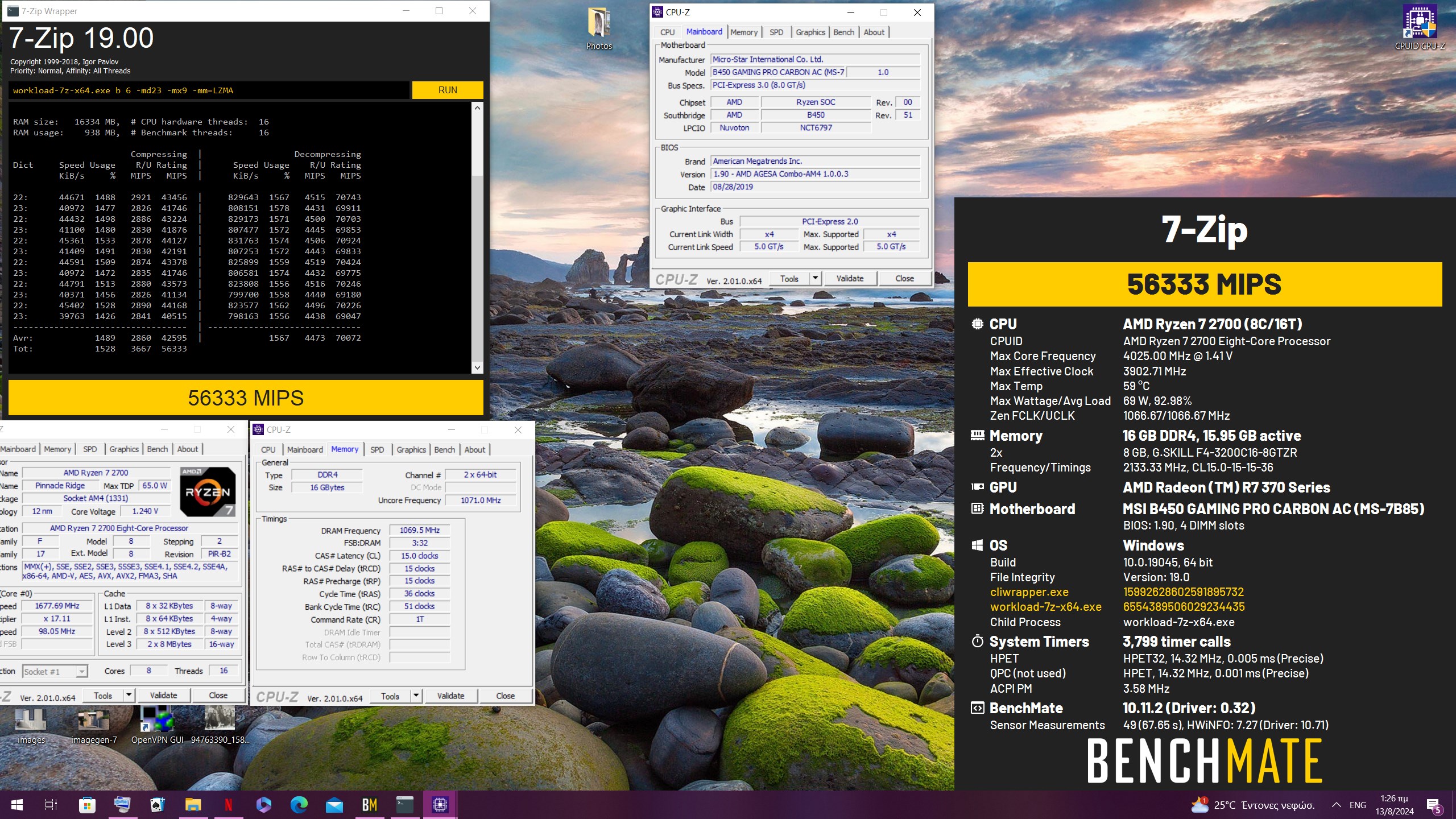Open Bench tab in Mainboard CPU-Z window

(844, 32)
